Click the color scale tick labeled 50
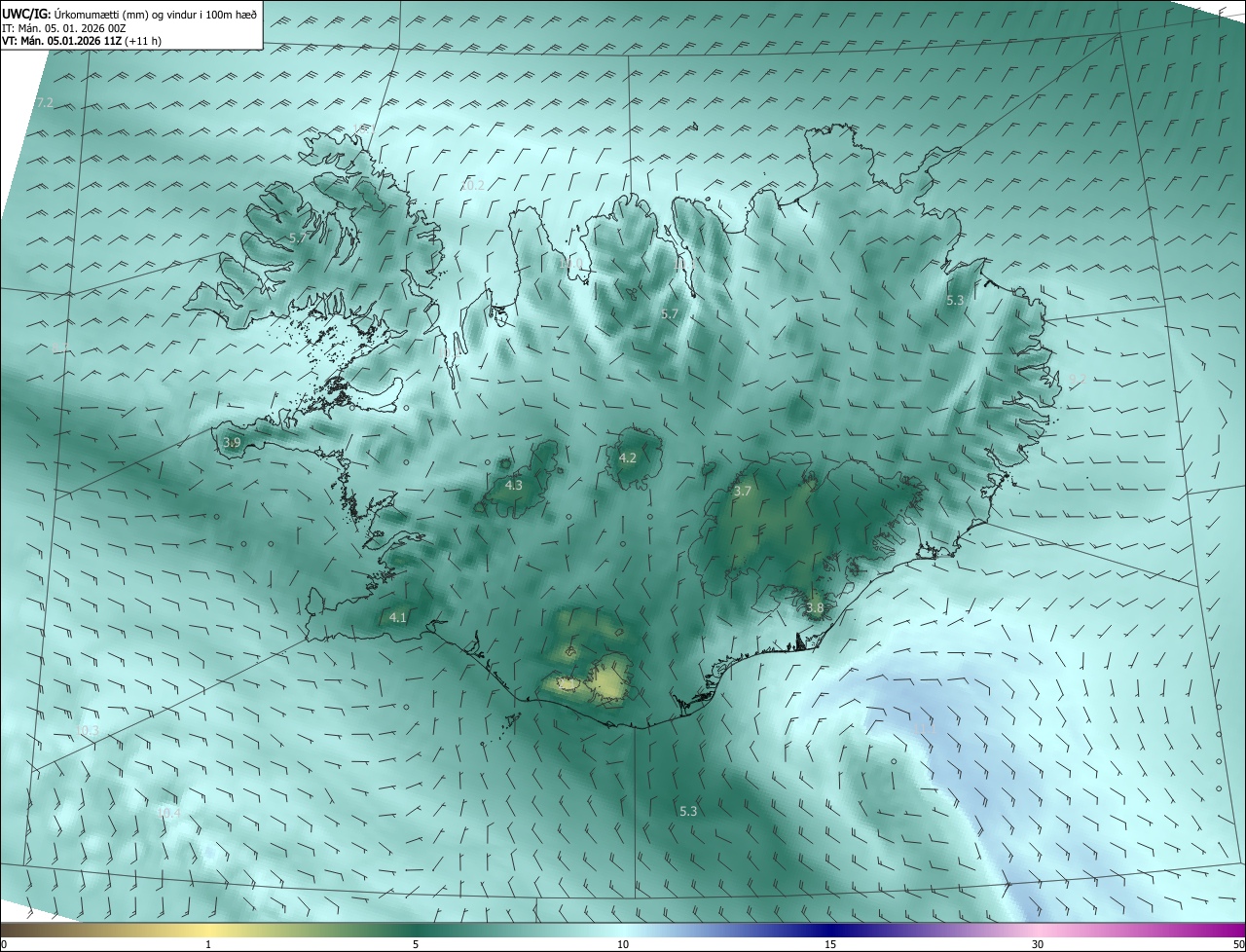This screenshot has height=952, width=1246. pyautogui.click(x=1238, y=944)
